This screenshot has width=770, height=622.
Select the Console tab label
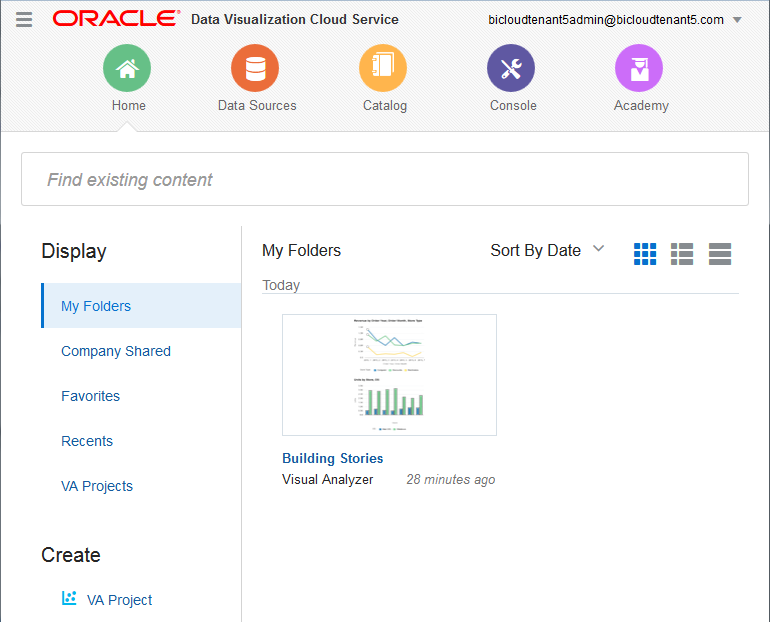pos(513,106)
